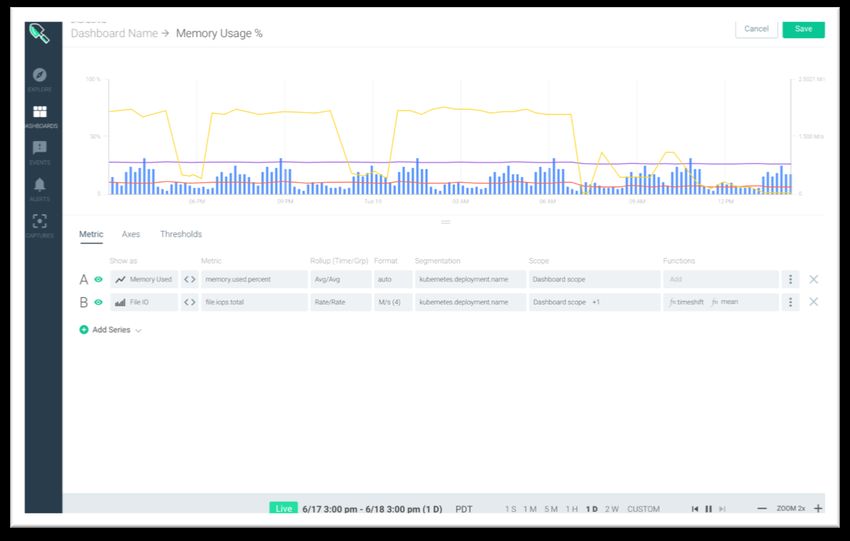Switch to the Axes tab
Image resolution: width=850 pixels, height=541 pixels.
pyautogui.click(x=131, y=234)
